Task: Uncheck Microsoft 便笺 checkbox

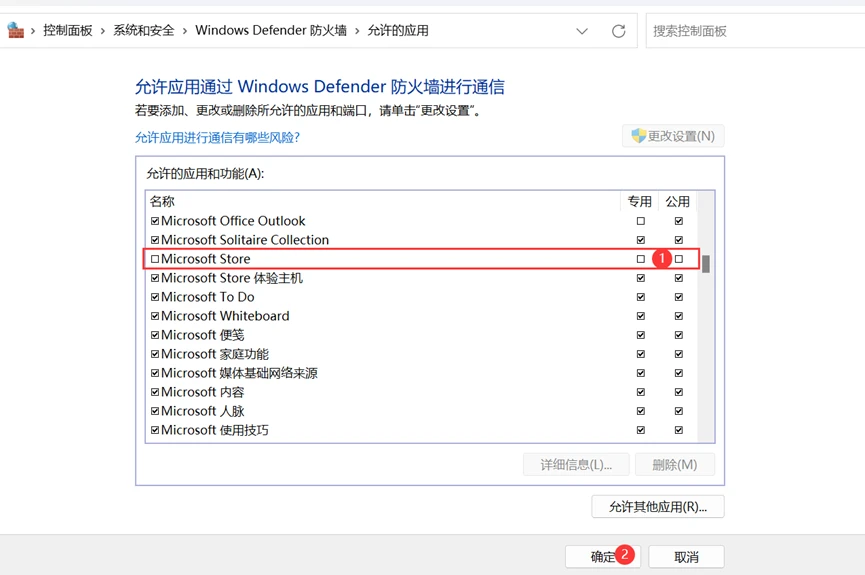Action: tap(155, 335)
